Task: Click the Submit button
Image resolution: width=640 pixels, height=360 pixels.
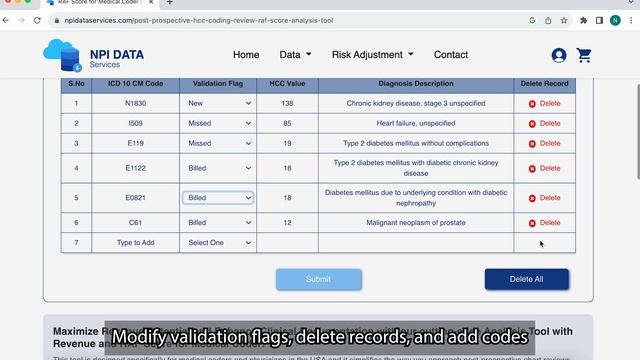Action: pyautogui.click(x=318, y=280)
